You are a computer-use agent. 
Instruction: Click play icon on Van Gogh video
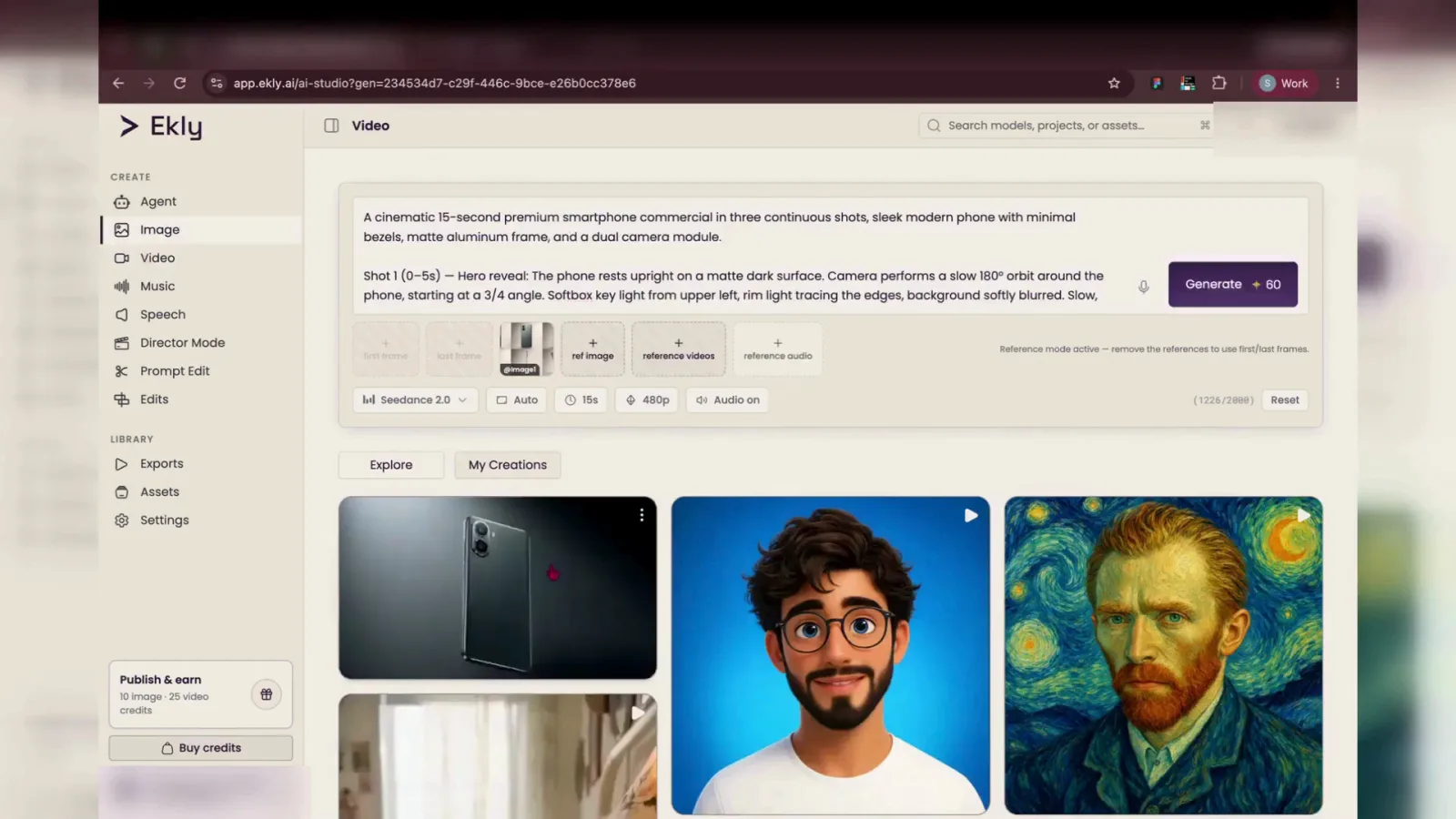(1304, 515)
